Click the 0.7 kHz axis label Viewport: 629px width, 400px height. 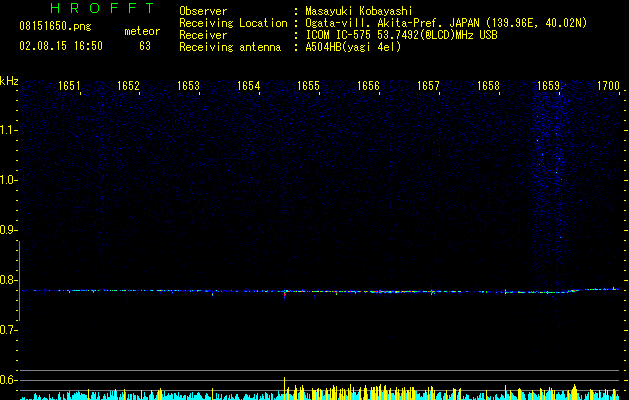(x=7, y=330)
